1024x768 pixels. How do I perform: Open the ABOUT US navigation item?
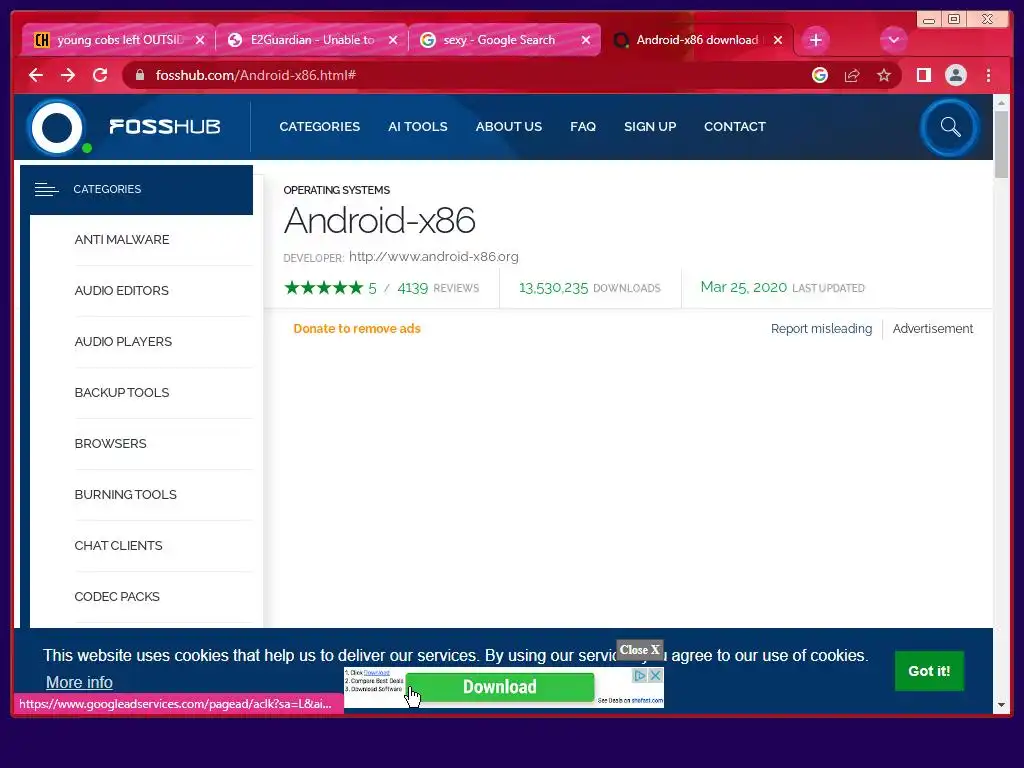(x=509, y=127)
